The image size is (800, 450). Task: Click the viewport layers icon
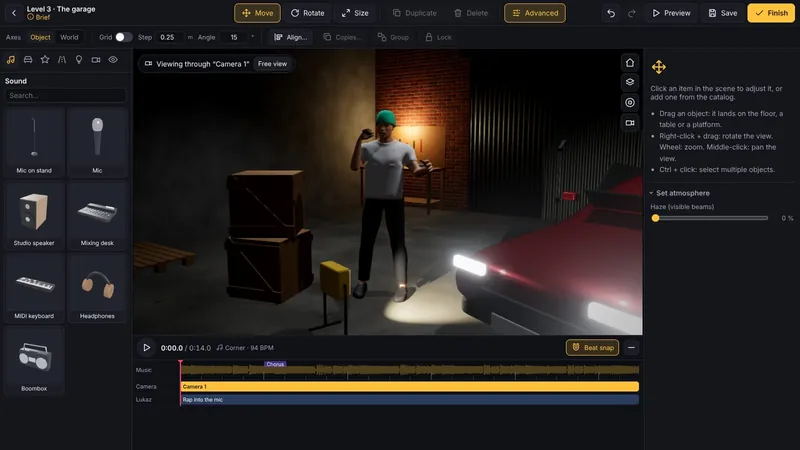click(x=630, y=83)
